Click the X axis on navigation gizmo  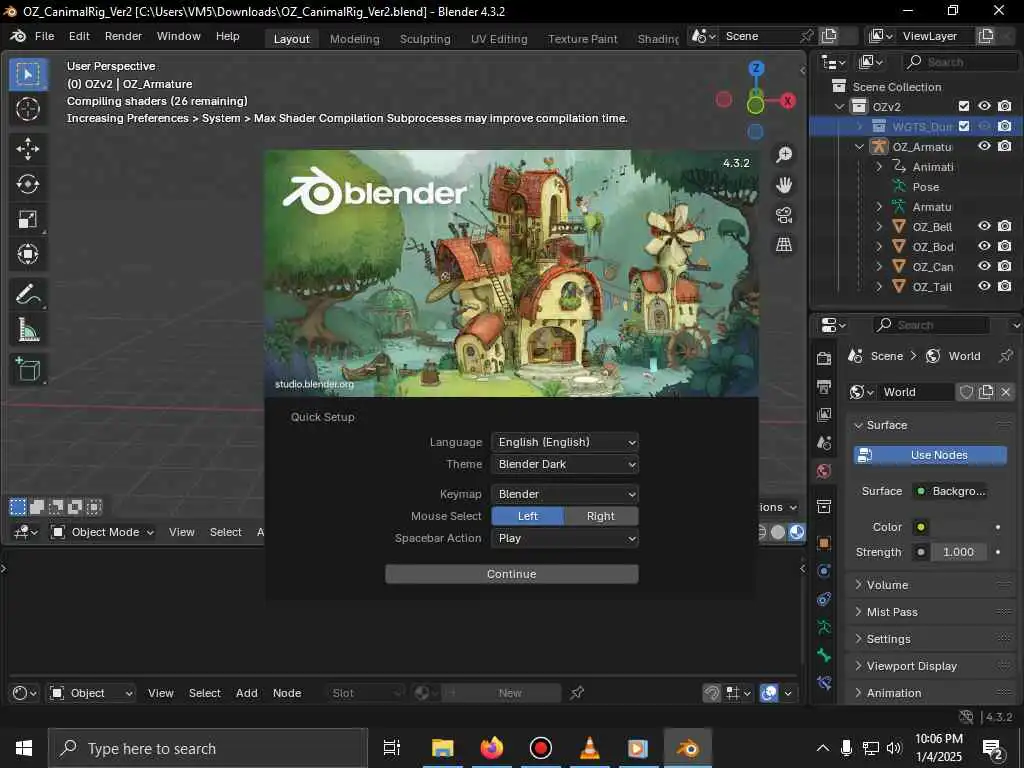click(788, 101)
